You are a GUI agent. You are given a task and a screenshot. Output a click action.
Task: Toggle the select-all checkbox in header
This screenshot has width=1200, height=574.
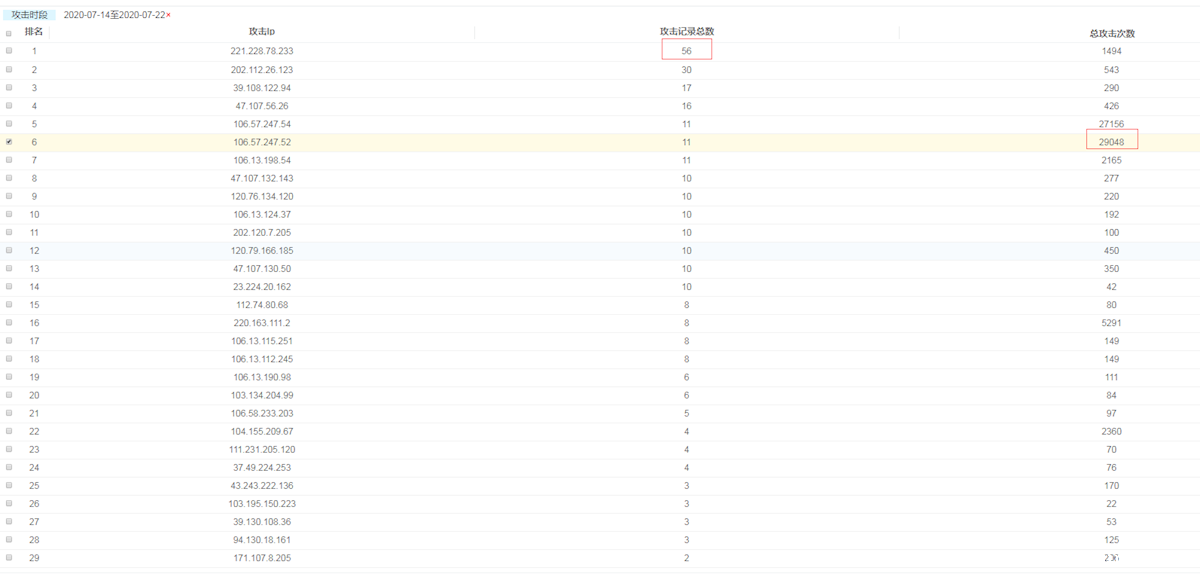(9, 33)
